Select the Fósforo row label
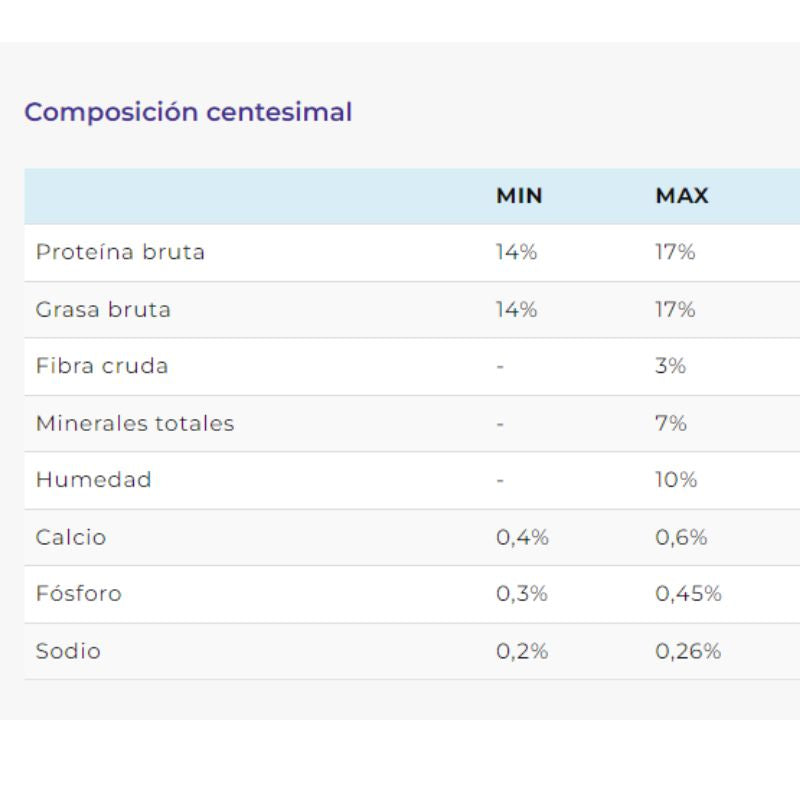This screenshot has width=800, height=800. pyautogui.click(x=79, y=594)
